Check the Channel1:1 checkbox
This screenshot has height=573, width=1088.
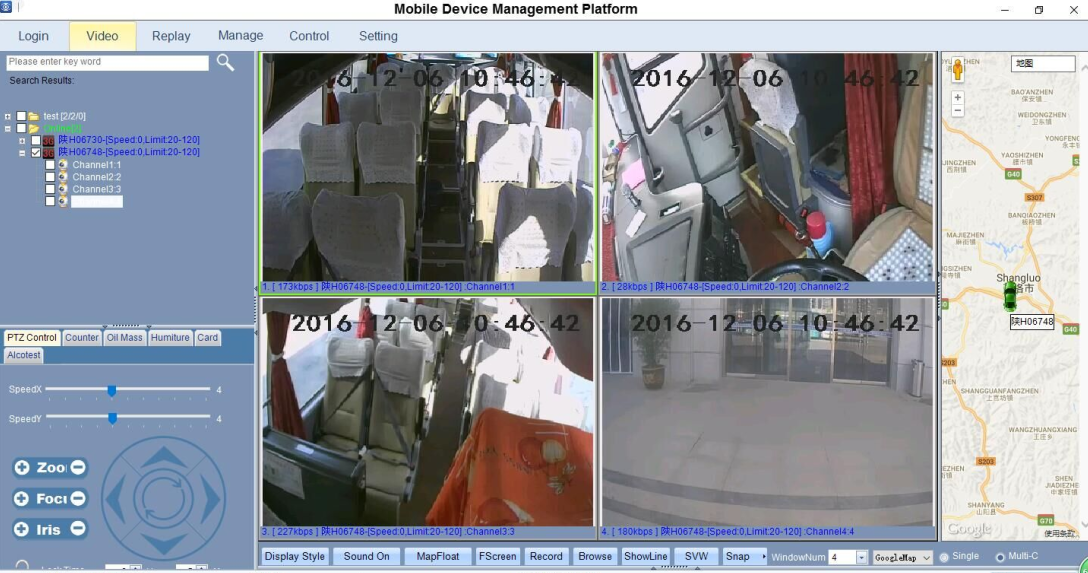pos(50,165)
